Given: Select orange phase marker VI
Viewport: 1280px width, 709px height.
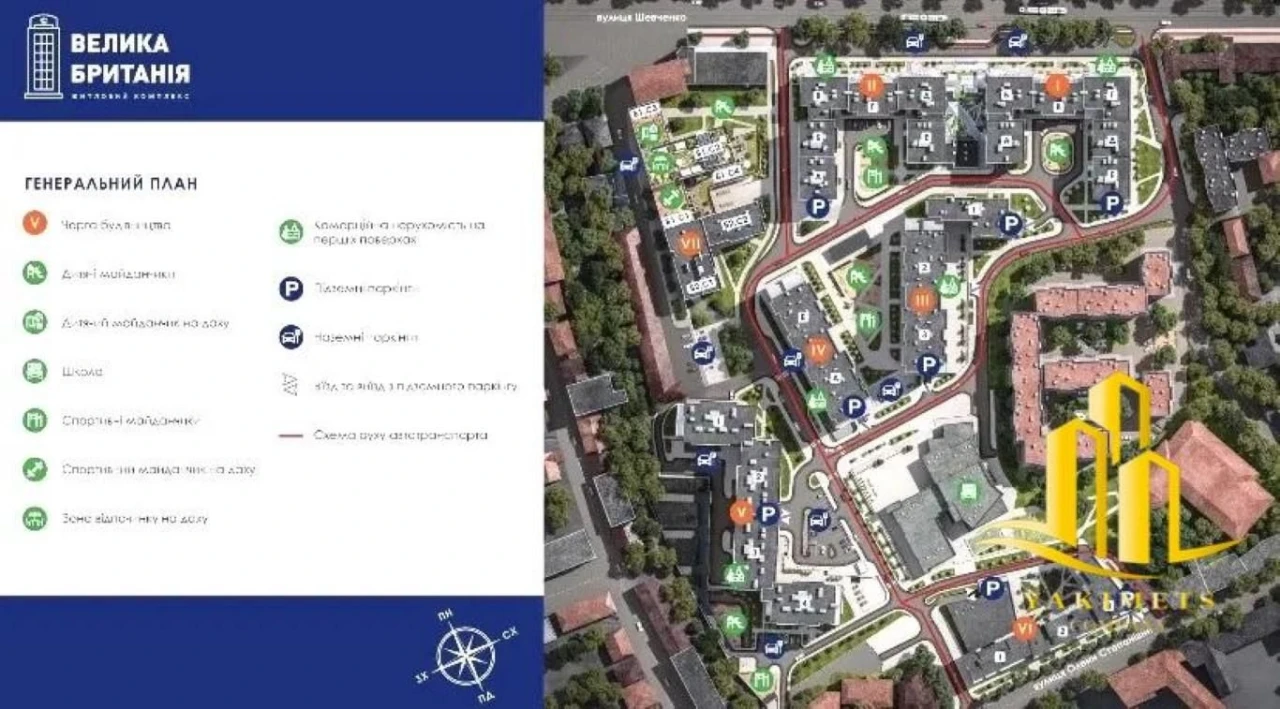Looking at the screenshot, I should pyautogui.click(x=1023, y=629).
